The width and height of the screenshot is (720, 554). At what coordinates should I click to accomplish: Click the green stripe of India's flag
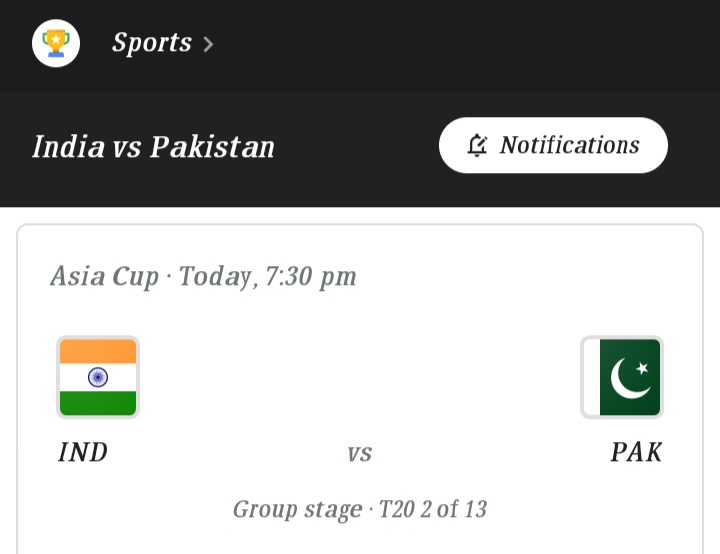click(x=98, y=402)
